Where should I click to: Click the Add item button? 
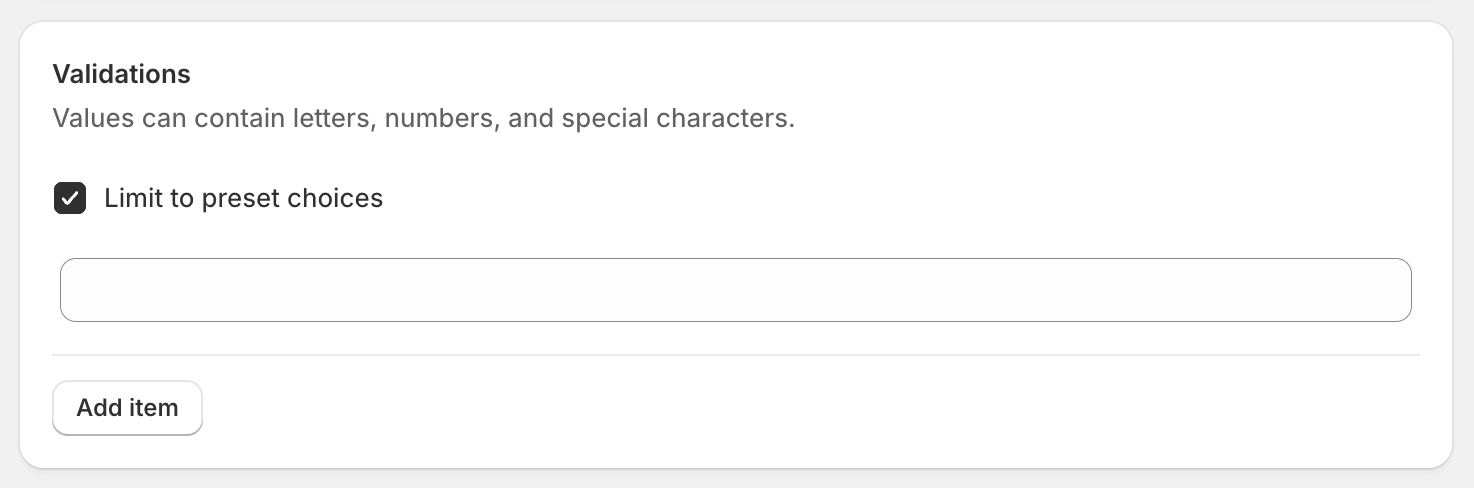127,408
